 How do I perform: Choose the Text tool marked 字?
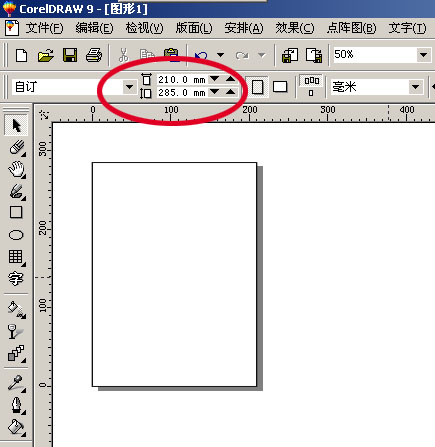(16, 278)
